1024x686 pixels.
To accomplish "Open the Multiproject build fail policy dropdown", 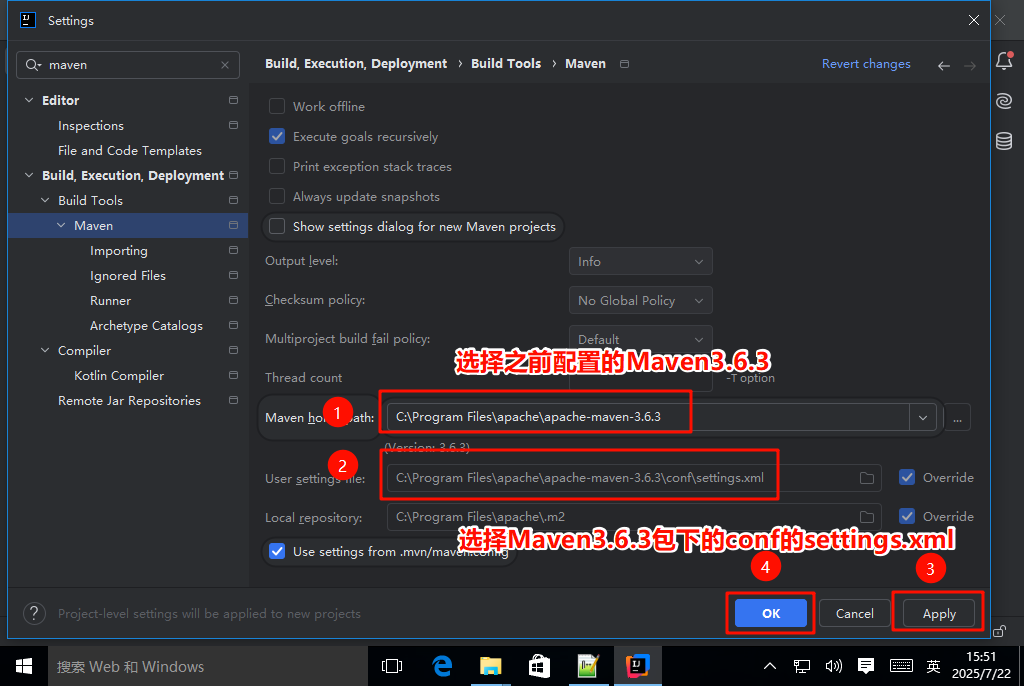I will (641, 339).
